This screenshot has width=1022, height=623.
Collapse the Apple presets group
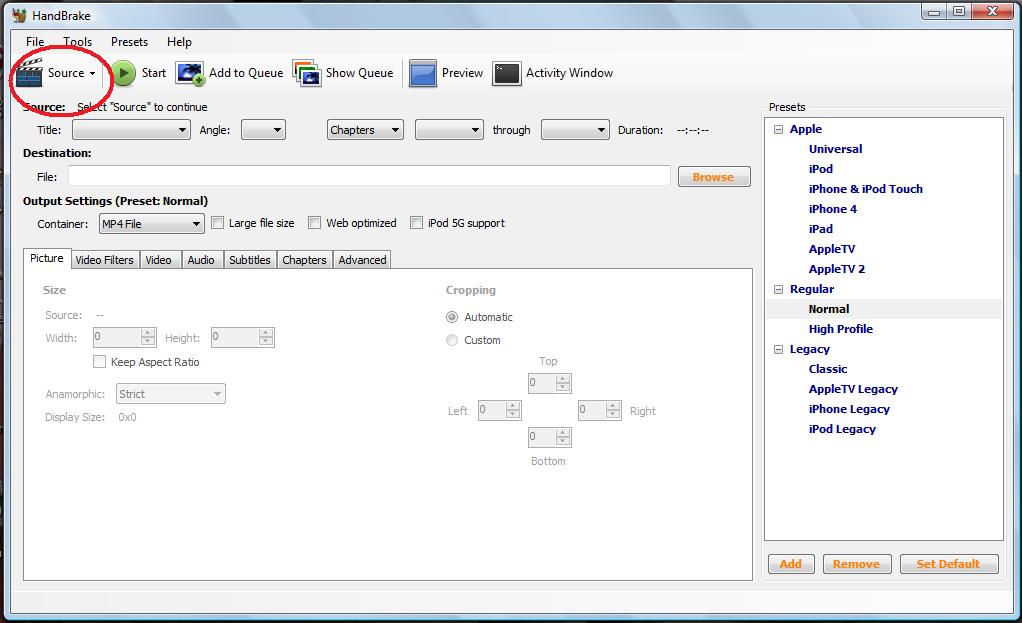pyautogui.click(x=778, y=129)
